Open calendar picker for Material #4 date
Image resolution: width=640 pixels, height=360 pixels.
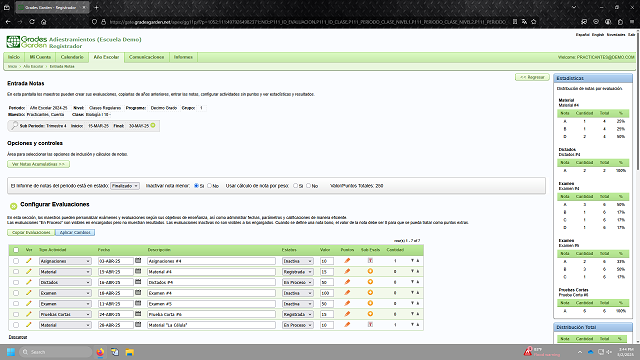coord(138,271)
